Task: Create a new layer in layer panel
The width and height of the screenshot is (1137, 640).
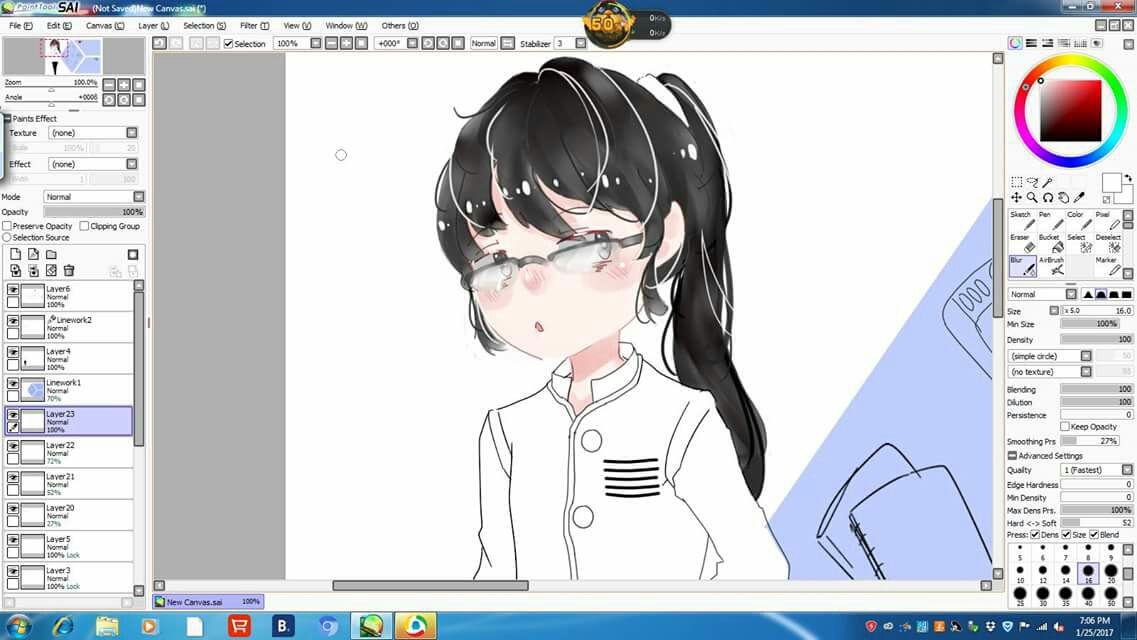Action: (x=15, y=255)
